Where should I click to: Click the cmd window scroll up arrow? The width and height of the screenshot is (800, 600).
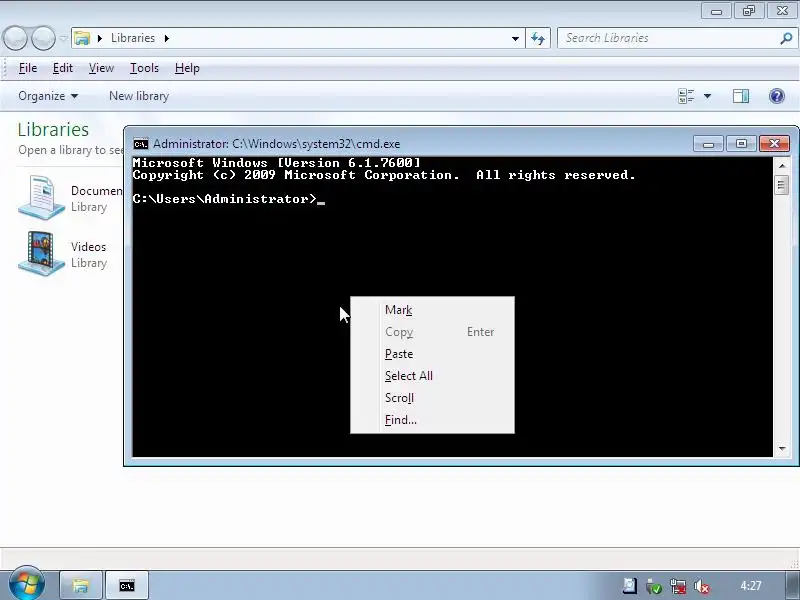tap(782, 166)
